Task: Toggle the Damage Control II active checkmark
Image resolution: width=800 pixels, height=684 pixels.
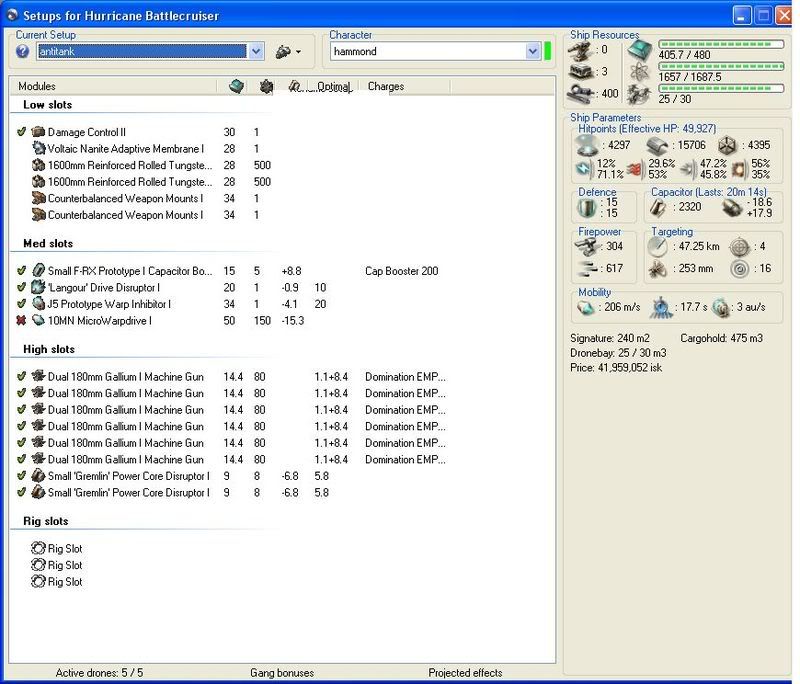Action: point(21,132)
